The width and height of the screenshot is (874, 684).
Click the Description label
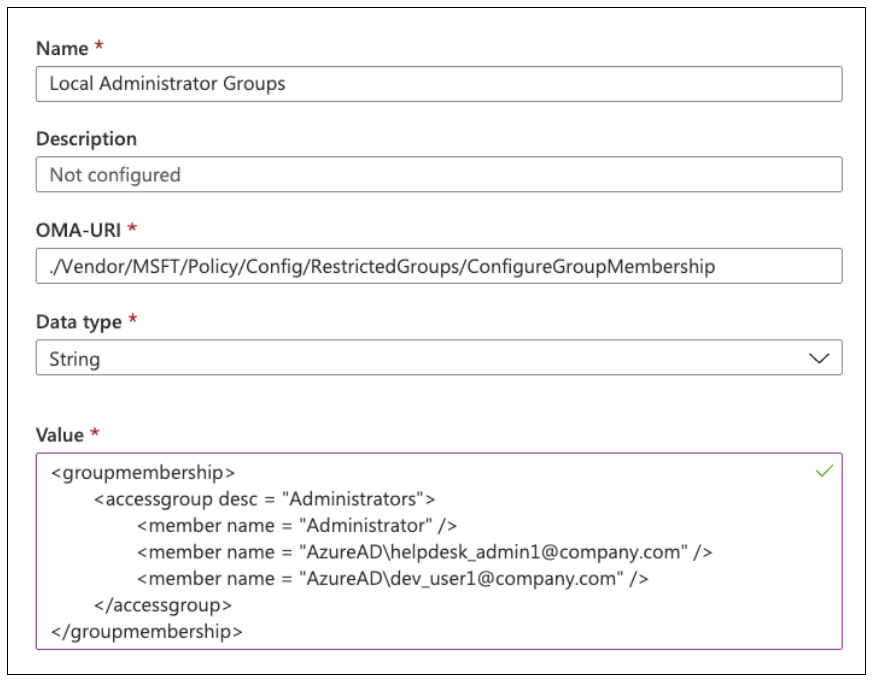coord(86,139)
